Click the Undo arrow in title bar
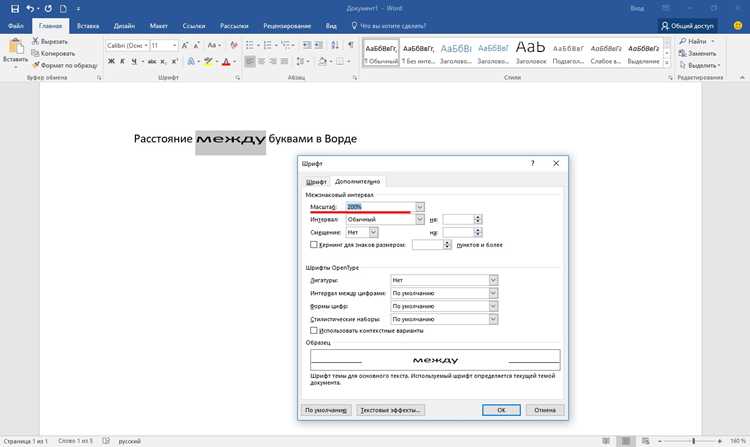Screen dimensions: 750x447 coord(30,9)
